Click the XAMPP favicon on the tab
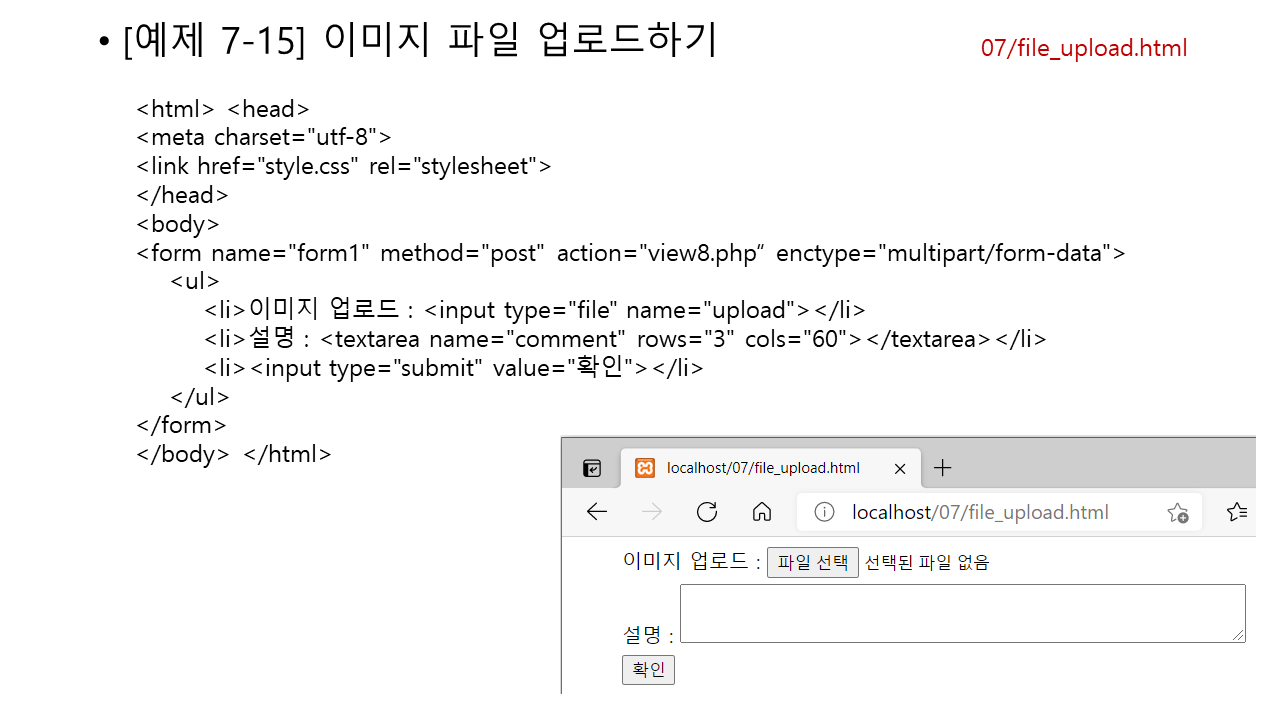 (x=645, y=468)
